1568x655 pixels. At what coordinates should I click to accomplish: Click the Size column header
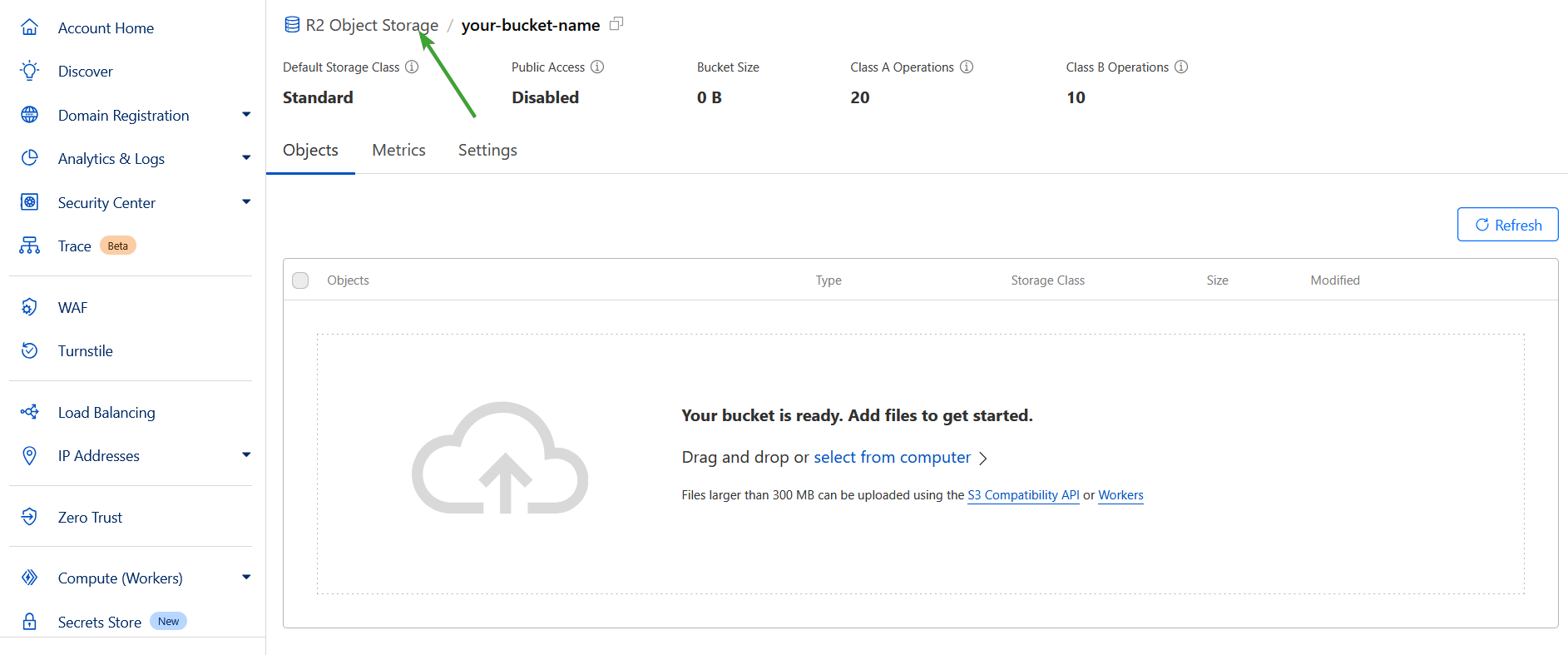(x=1217, y=280)
